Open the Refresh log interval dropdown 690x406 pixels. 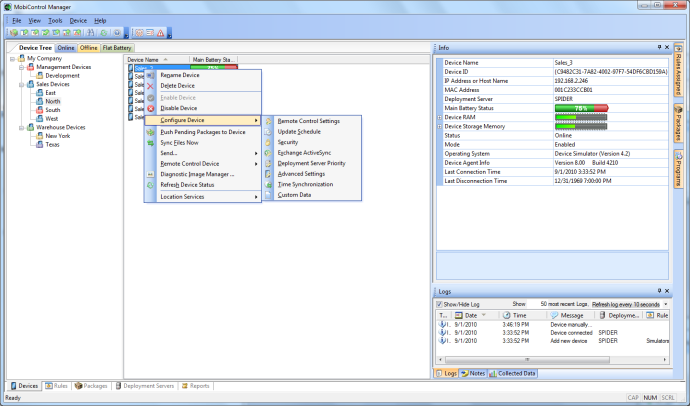665,304
